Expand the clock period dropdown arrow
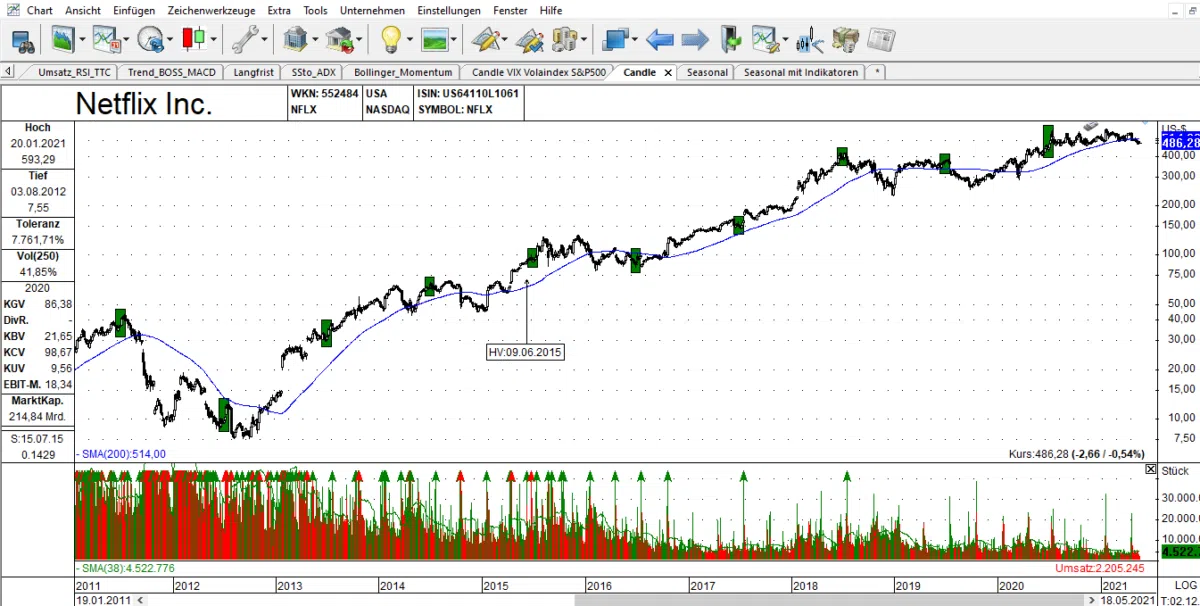 (x=170, y=41)
